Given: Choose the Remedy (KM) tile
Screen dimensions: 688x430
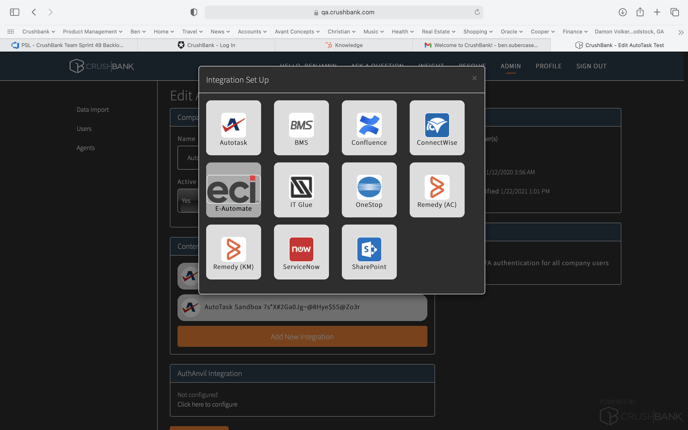Looking at the screenshot, I should click(233, 252).
